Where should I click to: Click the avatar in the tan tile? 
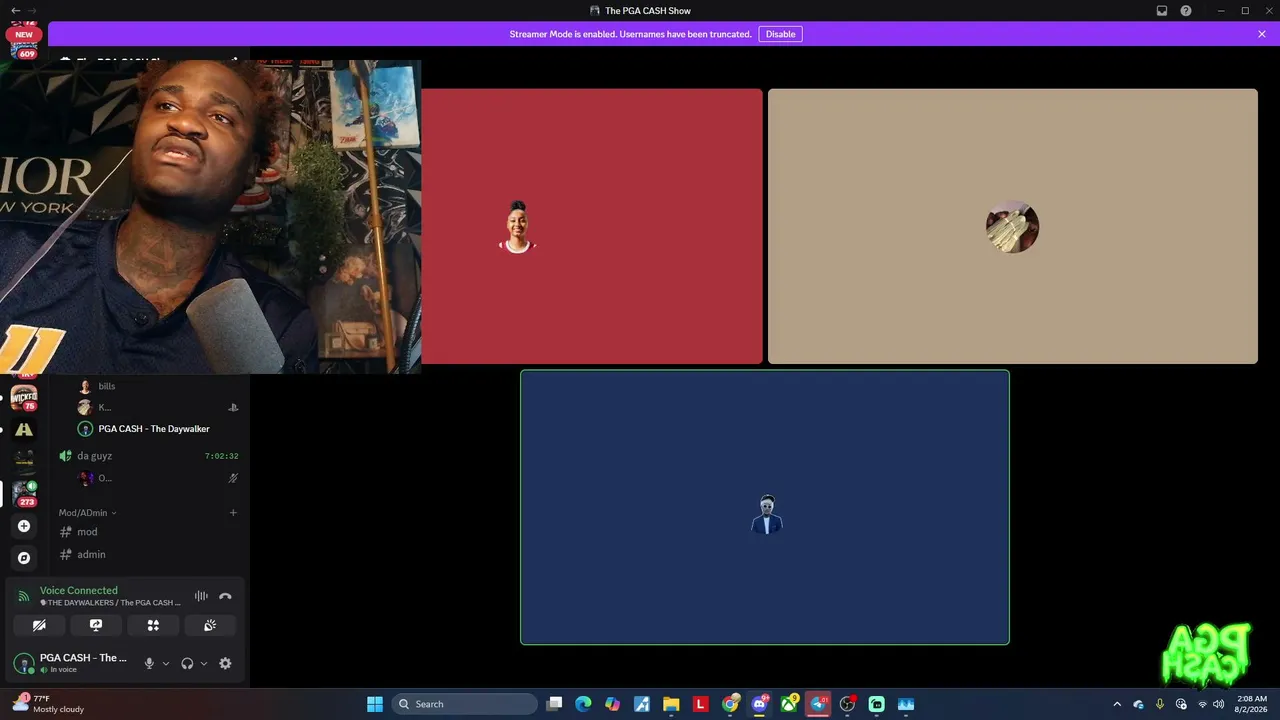[1012, 227]
